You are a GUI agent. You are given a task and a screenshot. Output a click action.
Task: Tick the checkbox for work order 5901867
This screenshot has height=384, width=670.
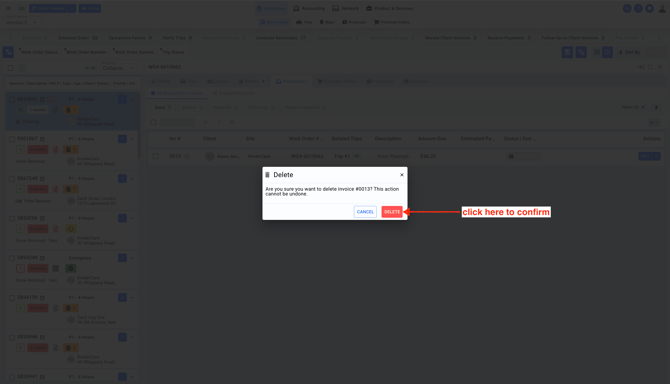(12, 139)
